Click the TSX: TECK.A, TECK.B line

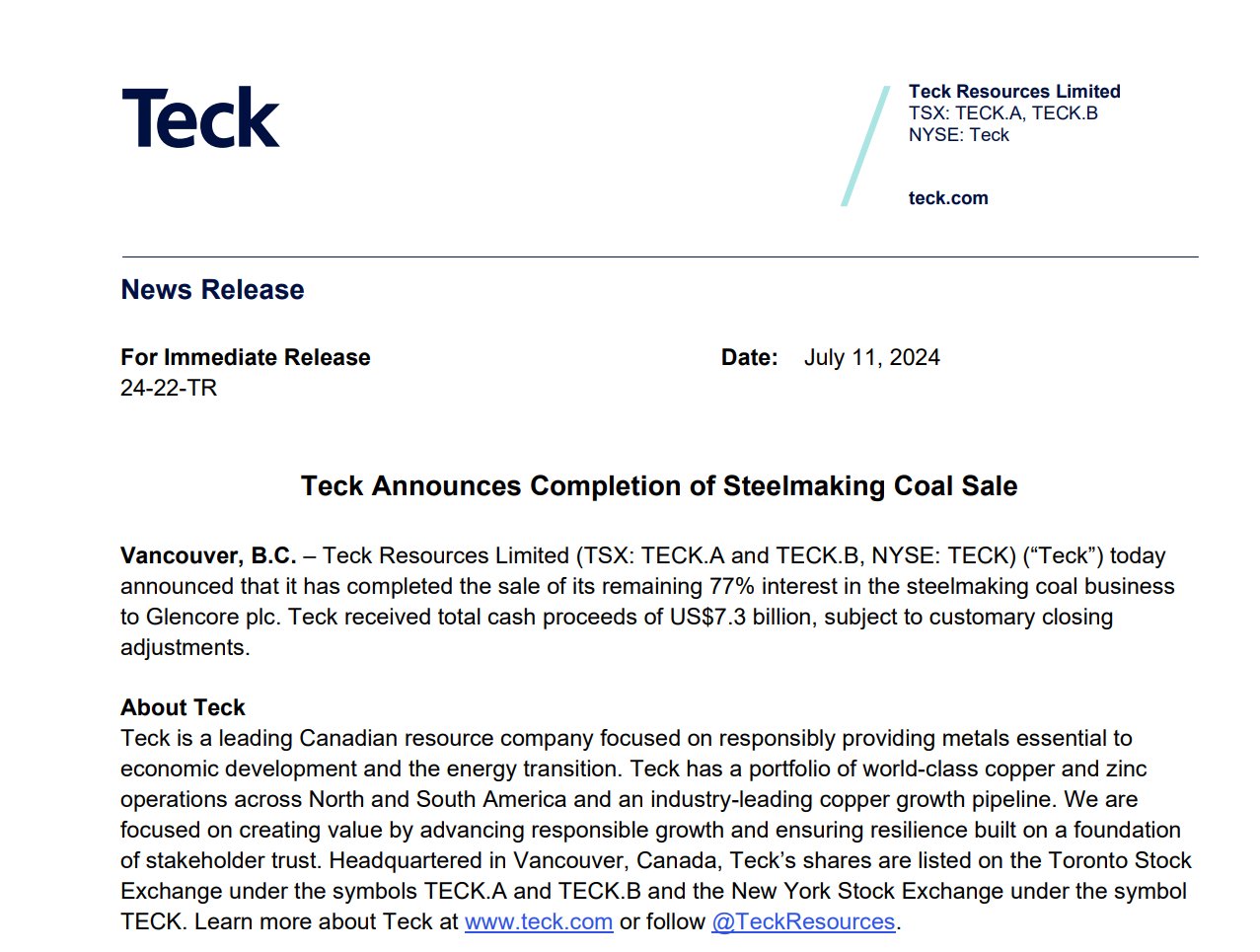[x=1002, y=113]
